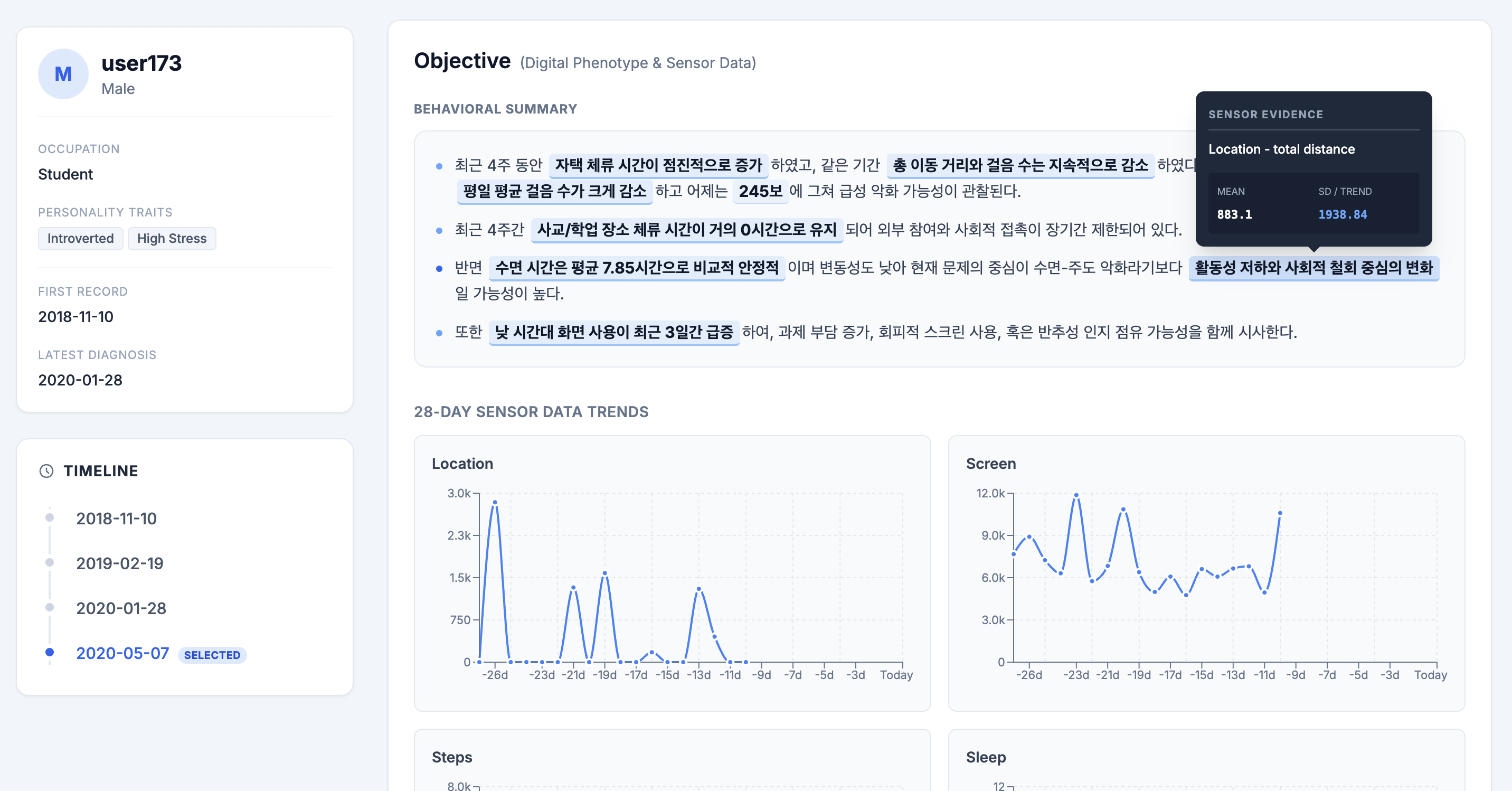The width and height of the screenshot is (1512, 791).
Task: Click the Sleep chart card title
Action: coord(986,757)
